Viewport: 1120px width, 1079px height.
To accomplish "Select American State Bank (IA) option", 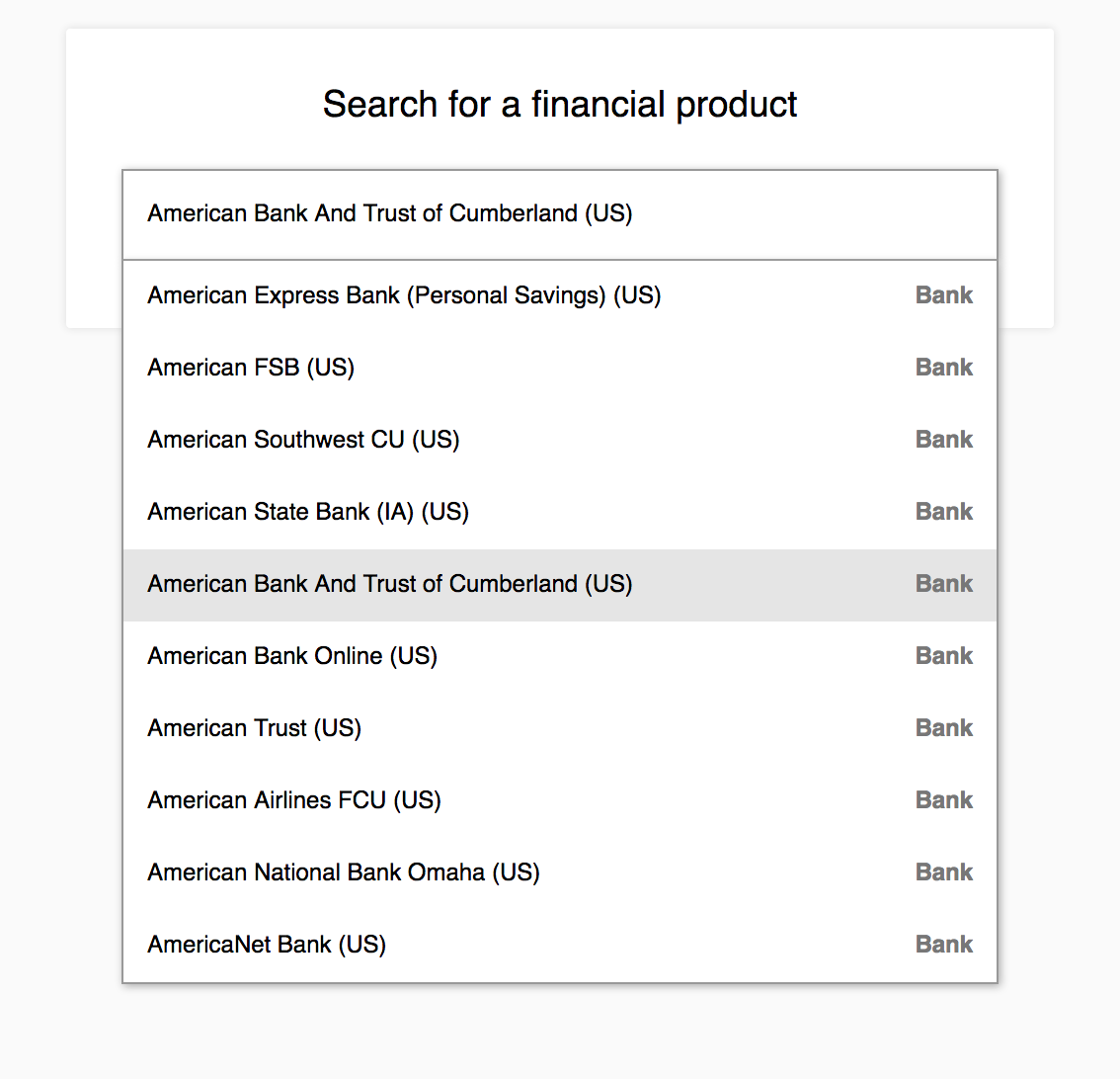I will coord(308,512).
